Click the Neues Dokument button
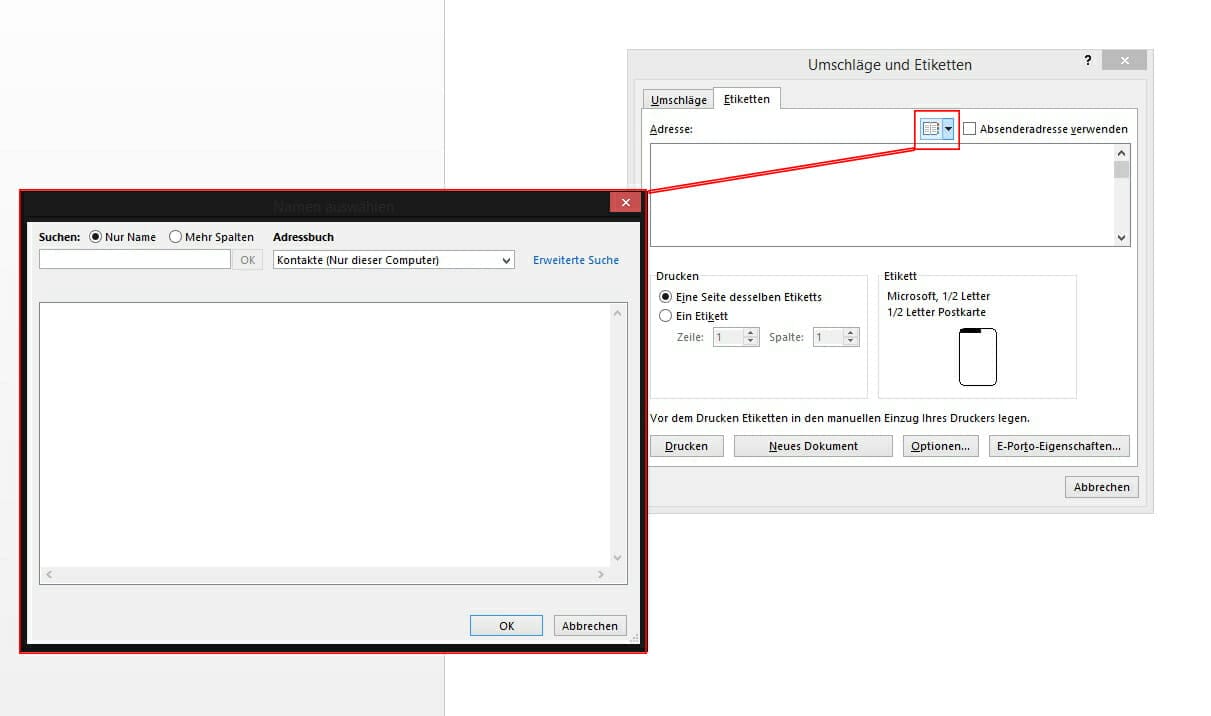 tap(813, 446)
